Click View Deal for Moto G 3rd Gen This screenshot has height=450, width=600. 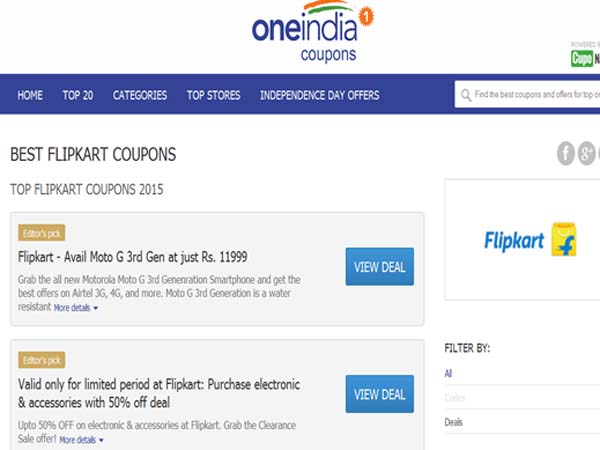click(379, 267)
